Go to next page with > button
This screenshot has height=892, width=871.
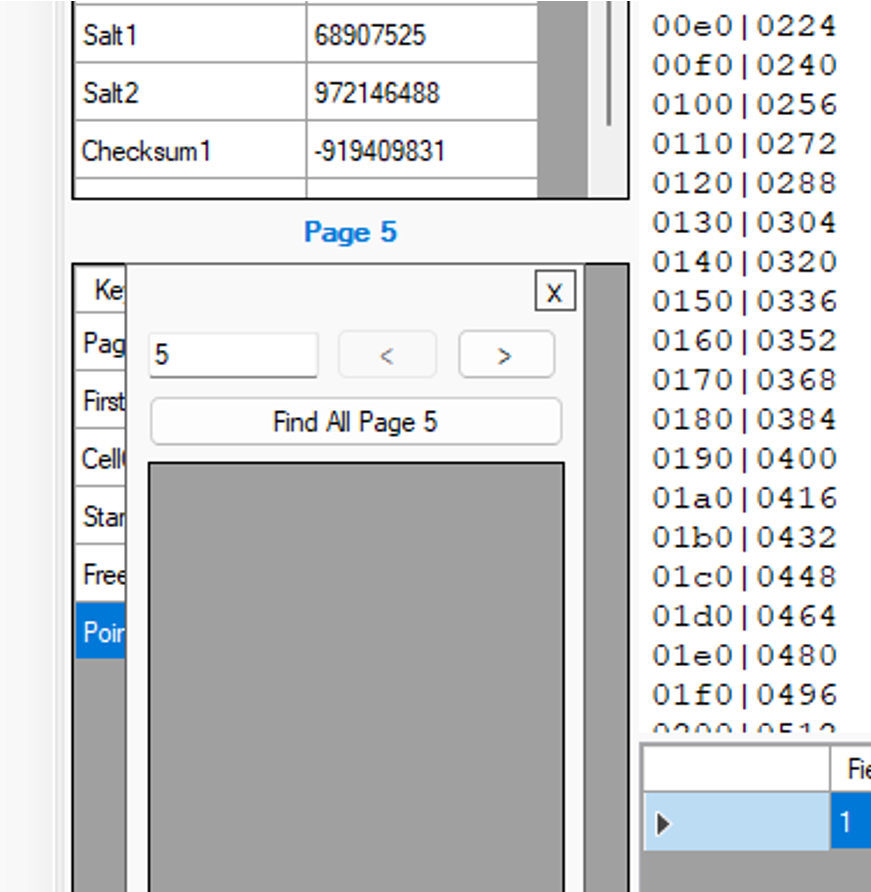(x=506, y=355)
